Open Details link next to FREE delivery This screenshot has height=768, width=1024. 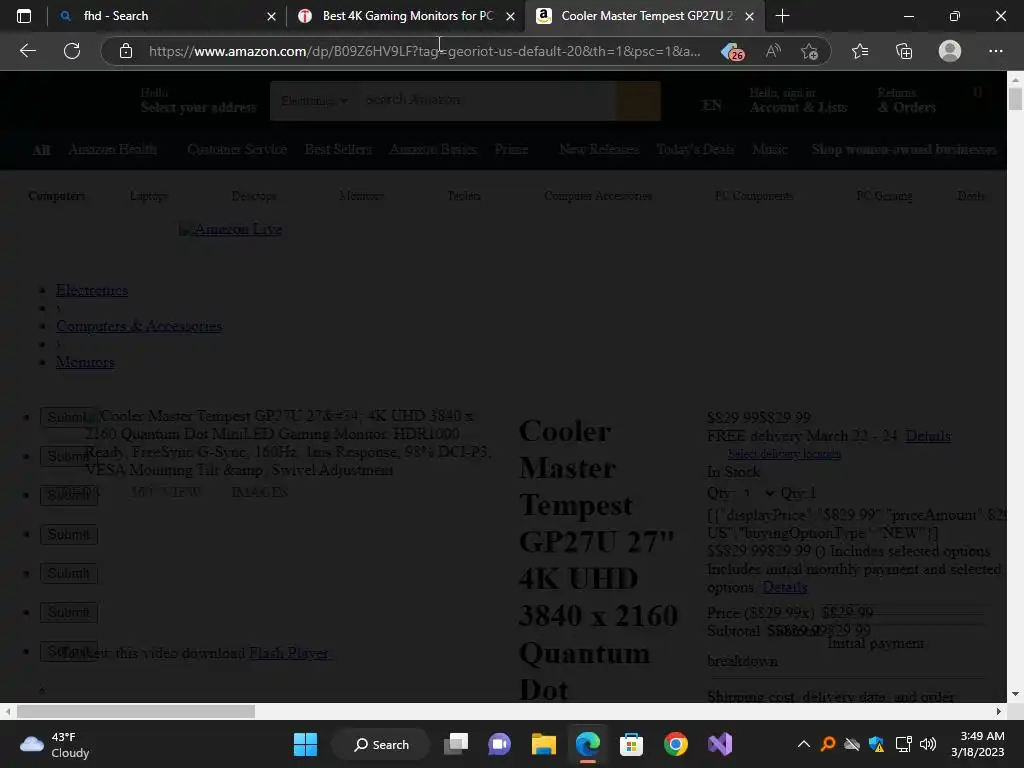928,436
